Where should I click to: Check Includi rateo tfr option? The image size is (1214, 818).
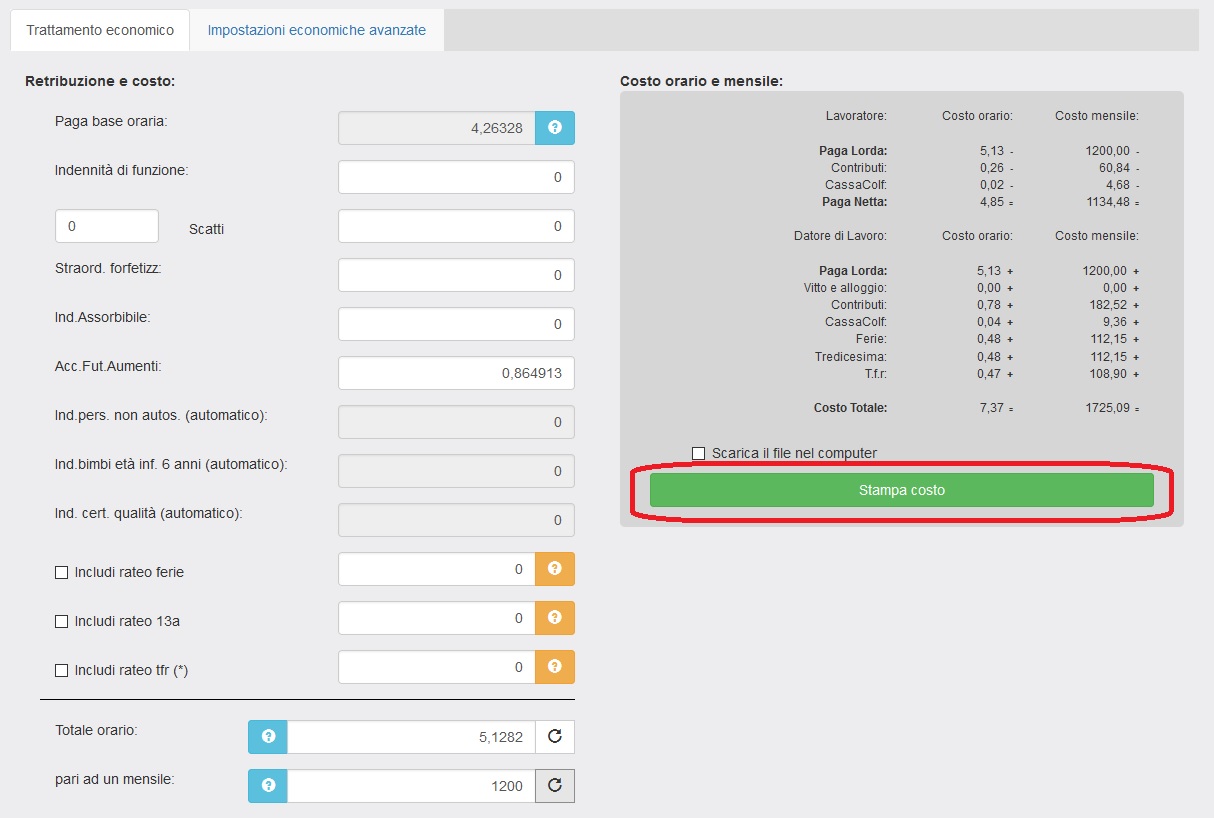(61, 671)
